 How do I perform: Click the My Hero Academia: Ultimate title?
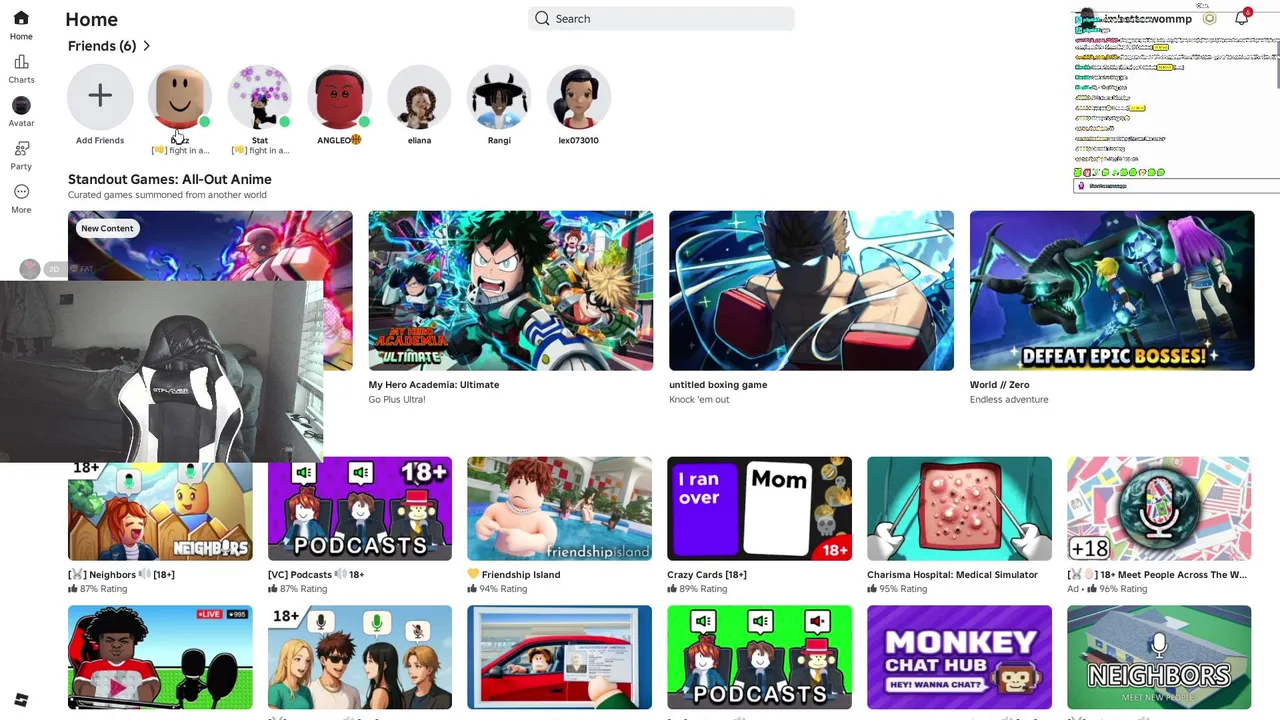click(433, 384)
